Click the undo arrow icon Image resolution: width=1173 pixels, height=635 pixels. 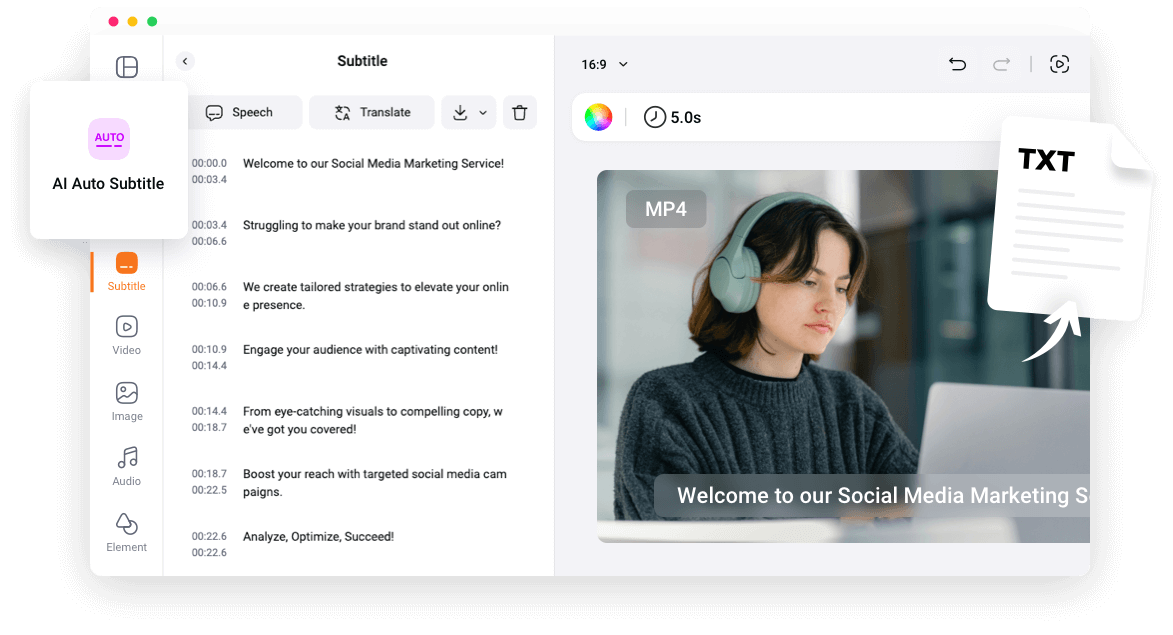(958, 64)
